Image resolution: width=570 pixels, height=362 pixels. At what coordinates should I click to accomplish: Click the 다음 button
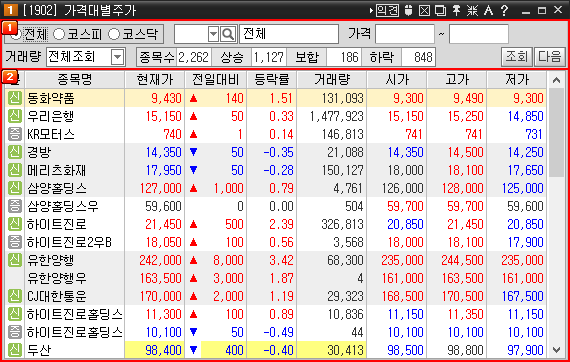550,57
